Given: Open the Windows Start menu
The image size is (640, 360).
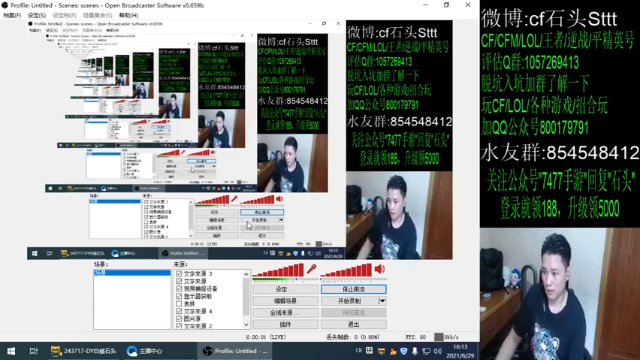Looking at the screenshot, I should click(x=11, y=351).
